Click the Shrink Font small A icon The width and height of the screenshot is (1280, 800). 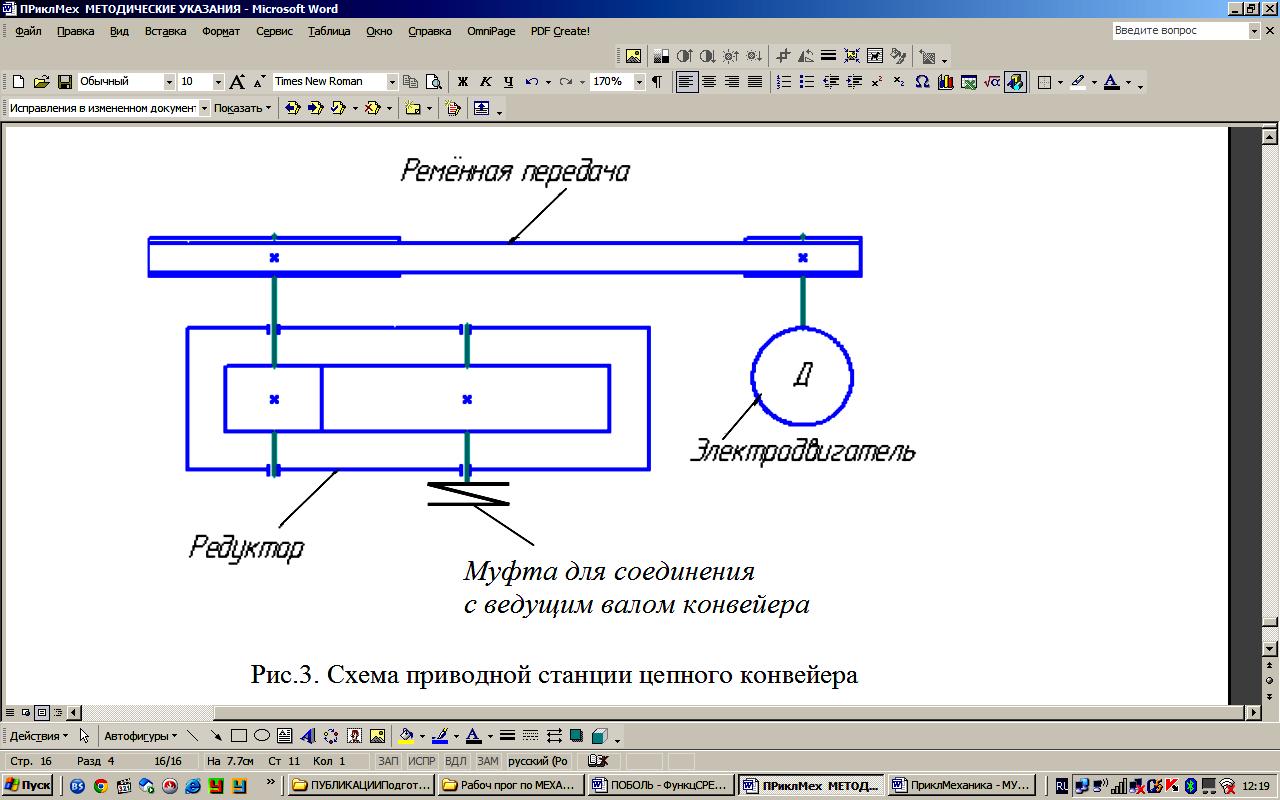coord(259,82)
